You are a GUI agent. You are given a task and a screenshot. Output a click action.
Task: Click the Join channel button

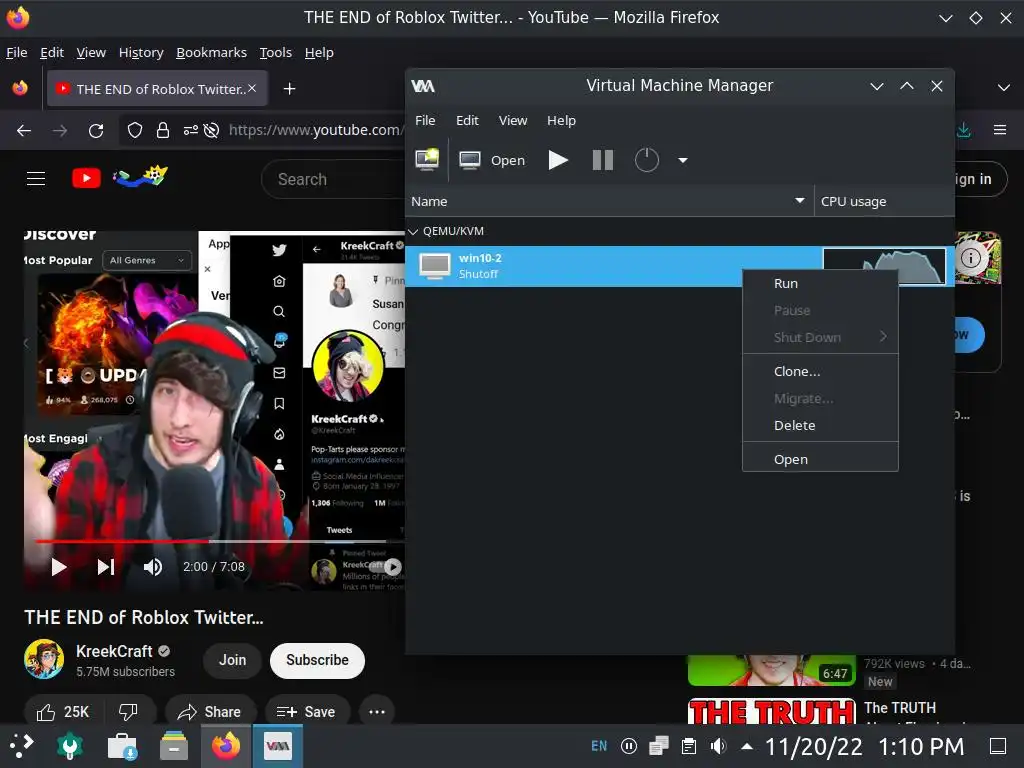coord(232,660)
